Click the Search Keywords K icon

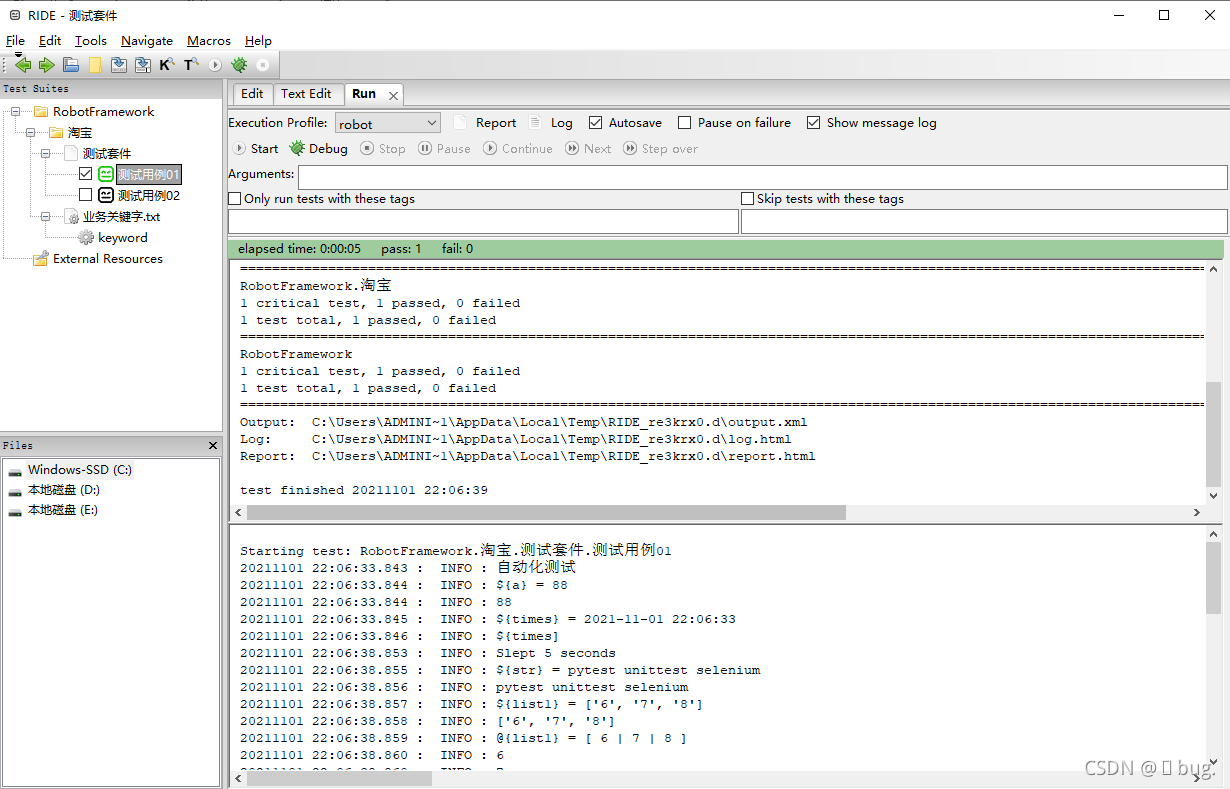pyautogui.click(x=167, y=65)
